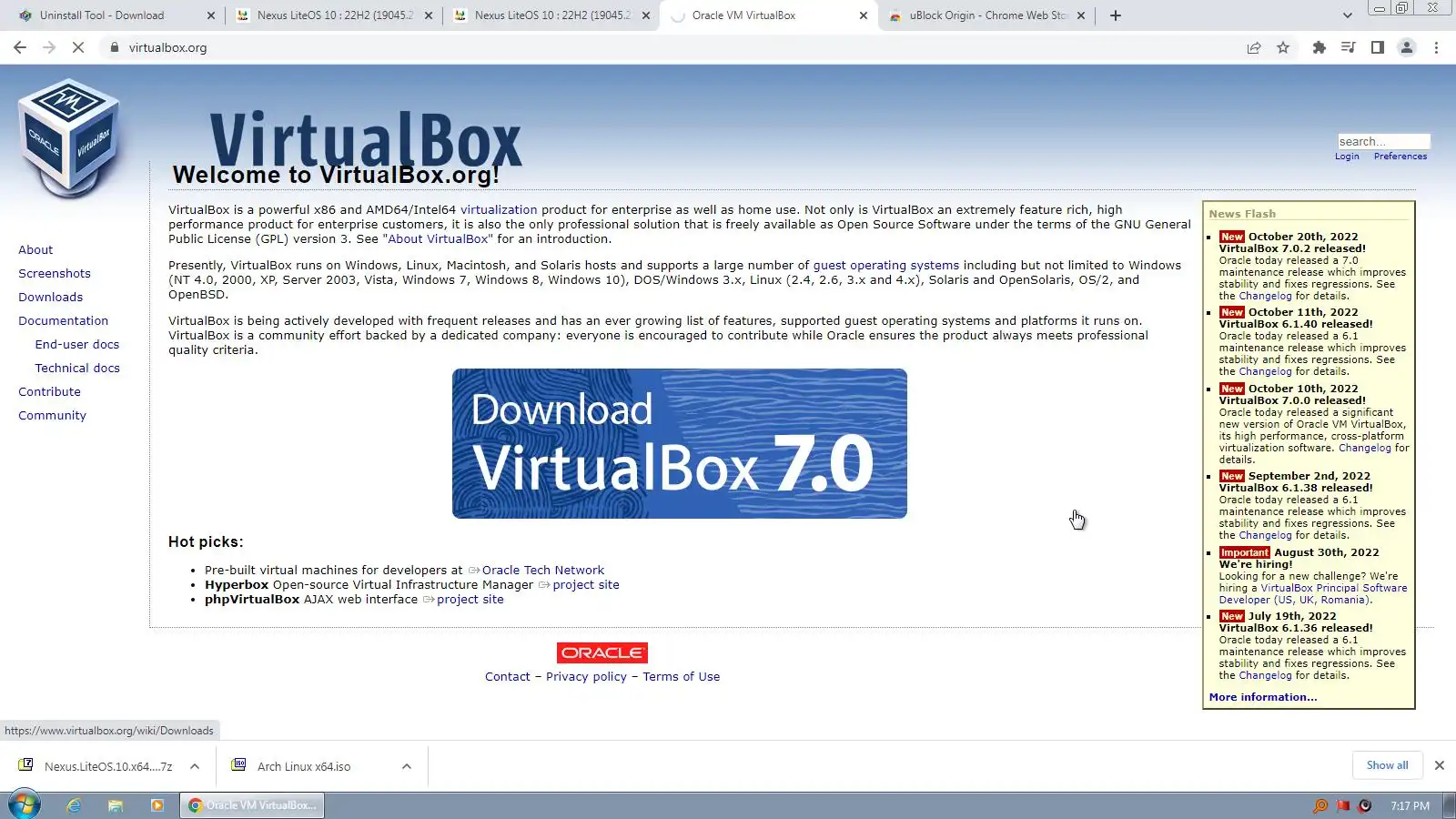The height and width of the screenshot is (819, 1456).
Task: Open the media control icon in toolbar
Action: 1348,47
